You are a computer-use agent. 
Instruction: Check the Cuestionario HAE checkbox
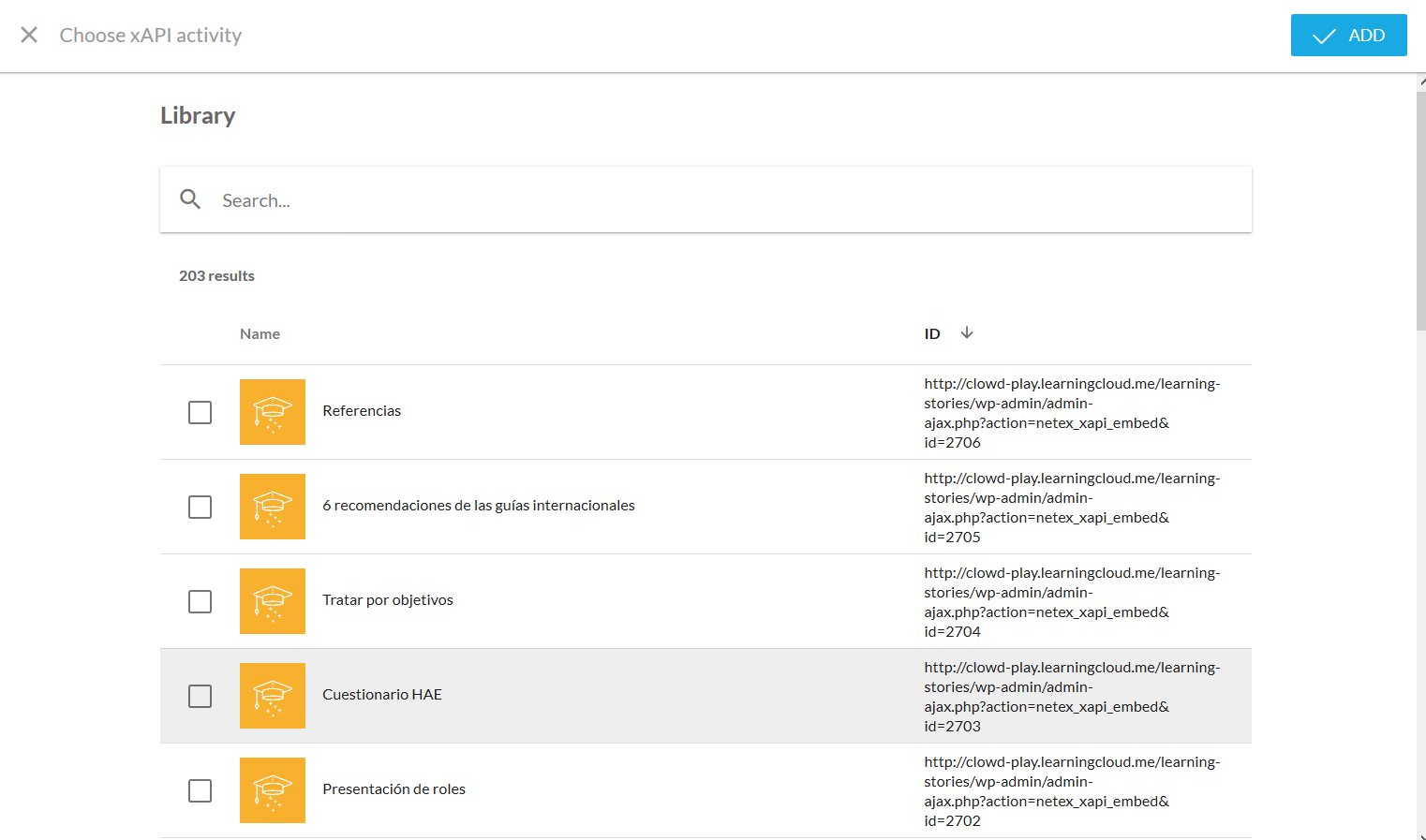(x=200, y=696)
